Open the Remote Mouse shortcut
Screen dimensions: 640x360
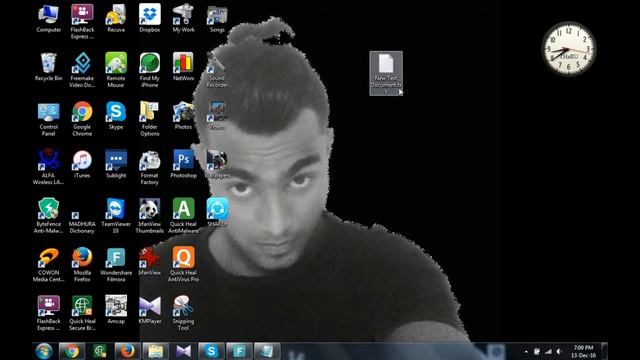click(x=116, y=70)
